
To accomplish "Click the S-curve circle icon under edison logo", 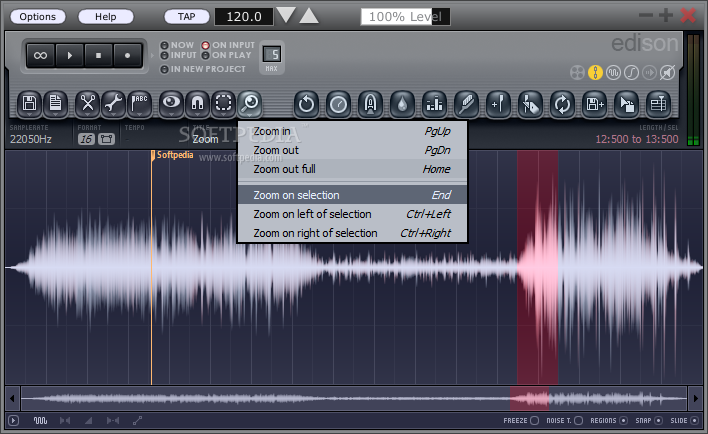I will point(631,73).
